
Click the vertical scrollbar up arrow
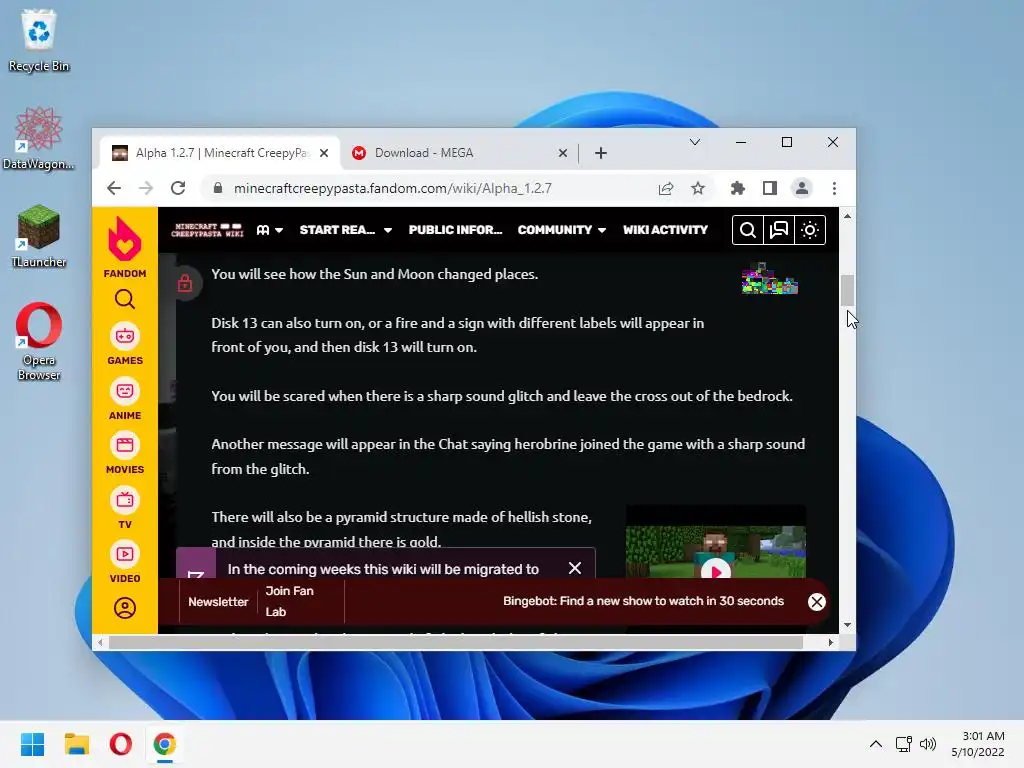point(847,216)
